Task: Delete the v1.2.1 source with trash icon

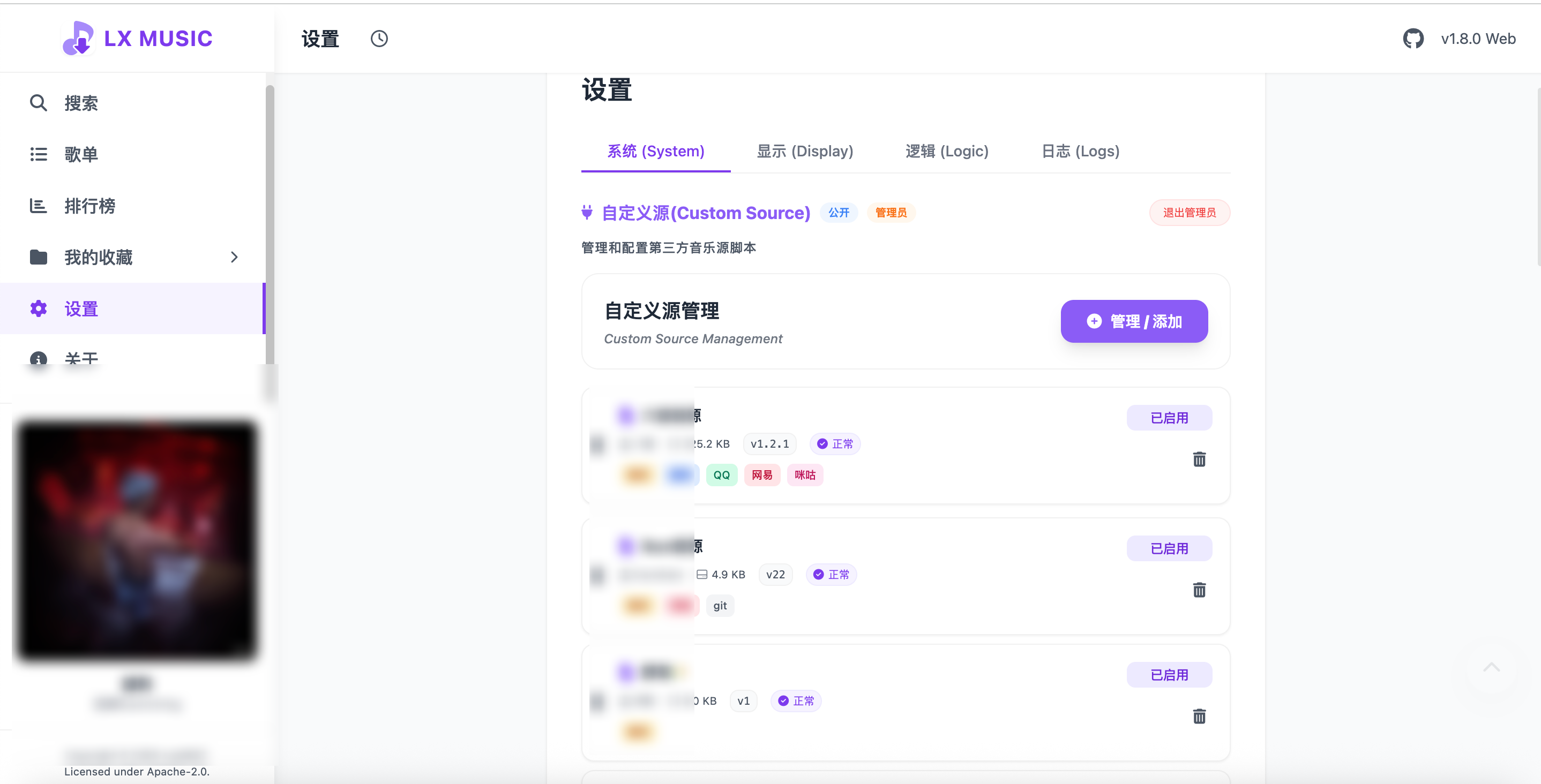Action: pyautogui.click(x=1199, y=459)
